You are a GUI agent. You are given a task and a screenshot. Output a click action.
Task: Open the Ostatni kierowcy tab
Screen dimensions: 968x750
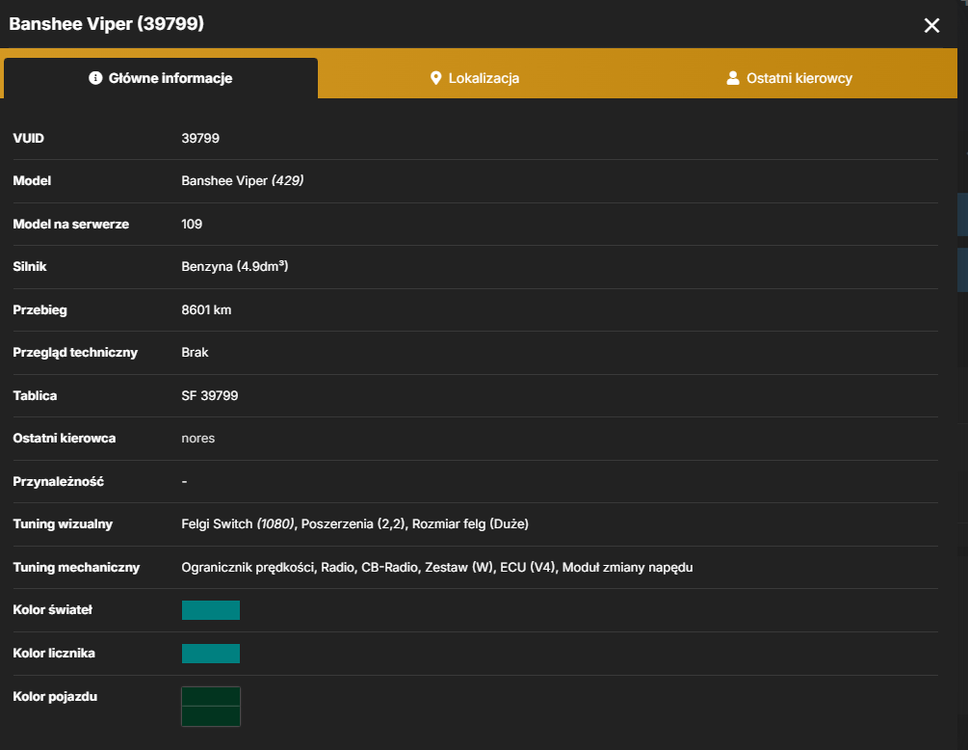coord(790,78)
